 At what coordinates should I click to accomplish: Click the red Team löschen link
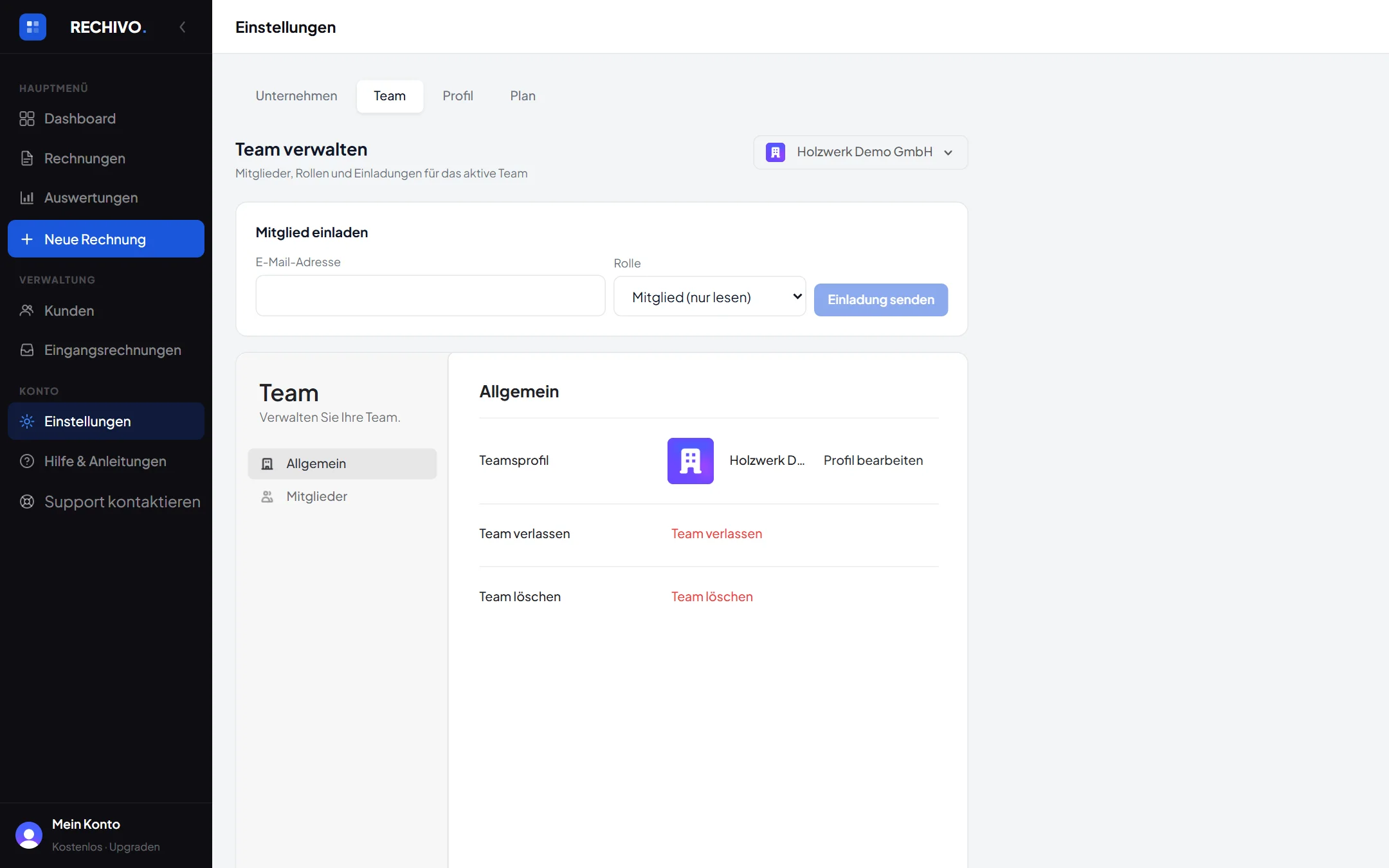pyautogui.click(x=712, y=597)
